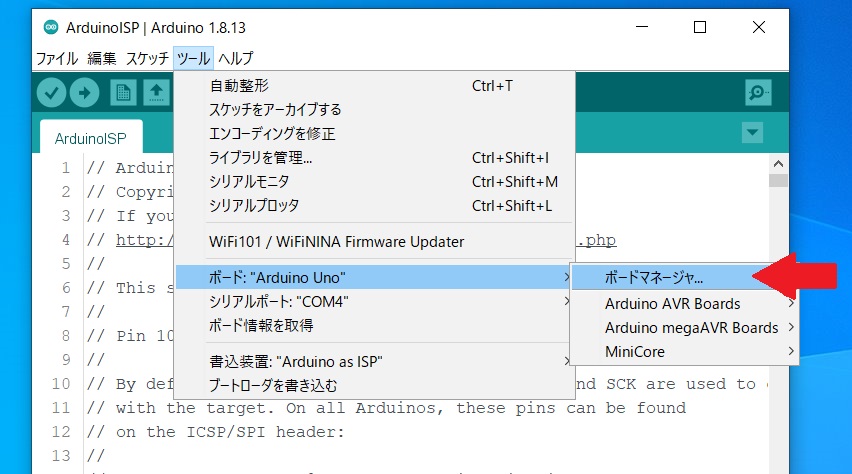The image size is (852, 474).
Task: Expand the シリアルポート: "COM4" submenu
Action: coord(375,301)
